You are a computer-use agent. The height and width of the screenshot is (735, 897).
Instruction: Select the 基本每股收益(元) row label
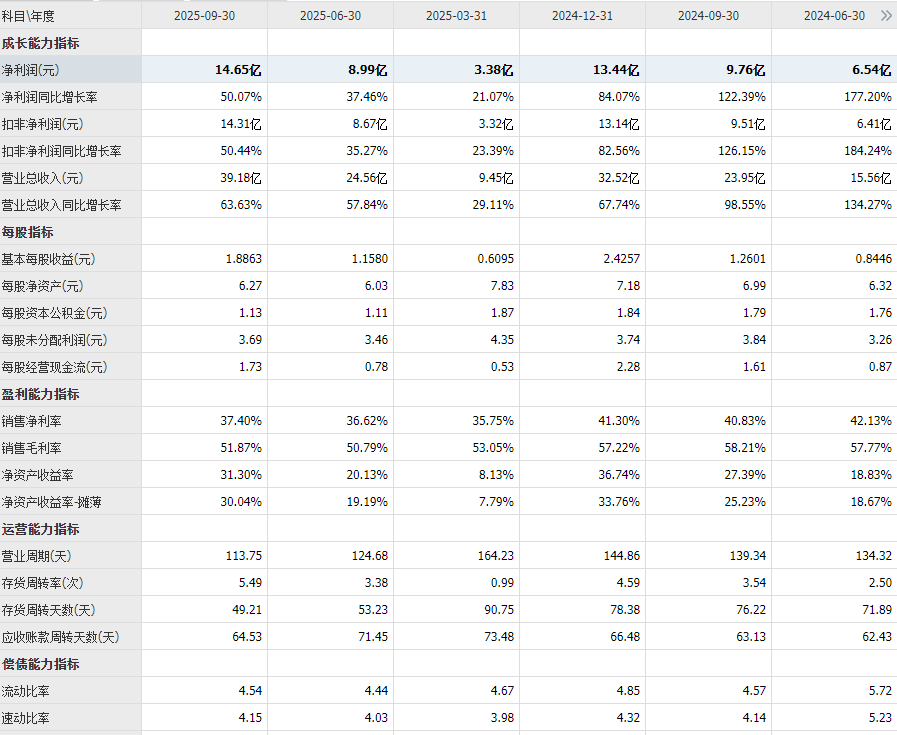(x=48, y=259)
